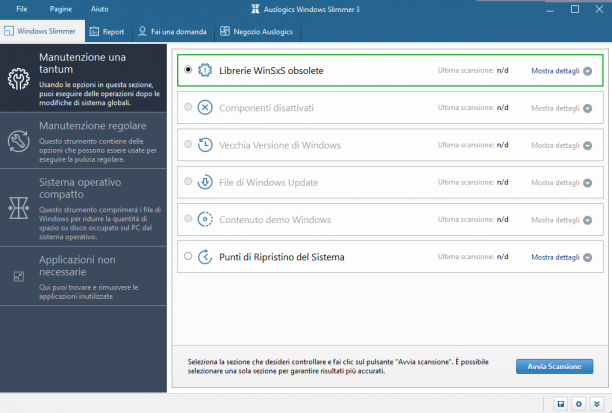Click the Librerie WinSxS obsolete label
This screenshot has height=413, width=612.
(x=271, y=71)
